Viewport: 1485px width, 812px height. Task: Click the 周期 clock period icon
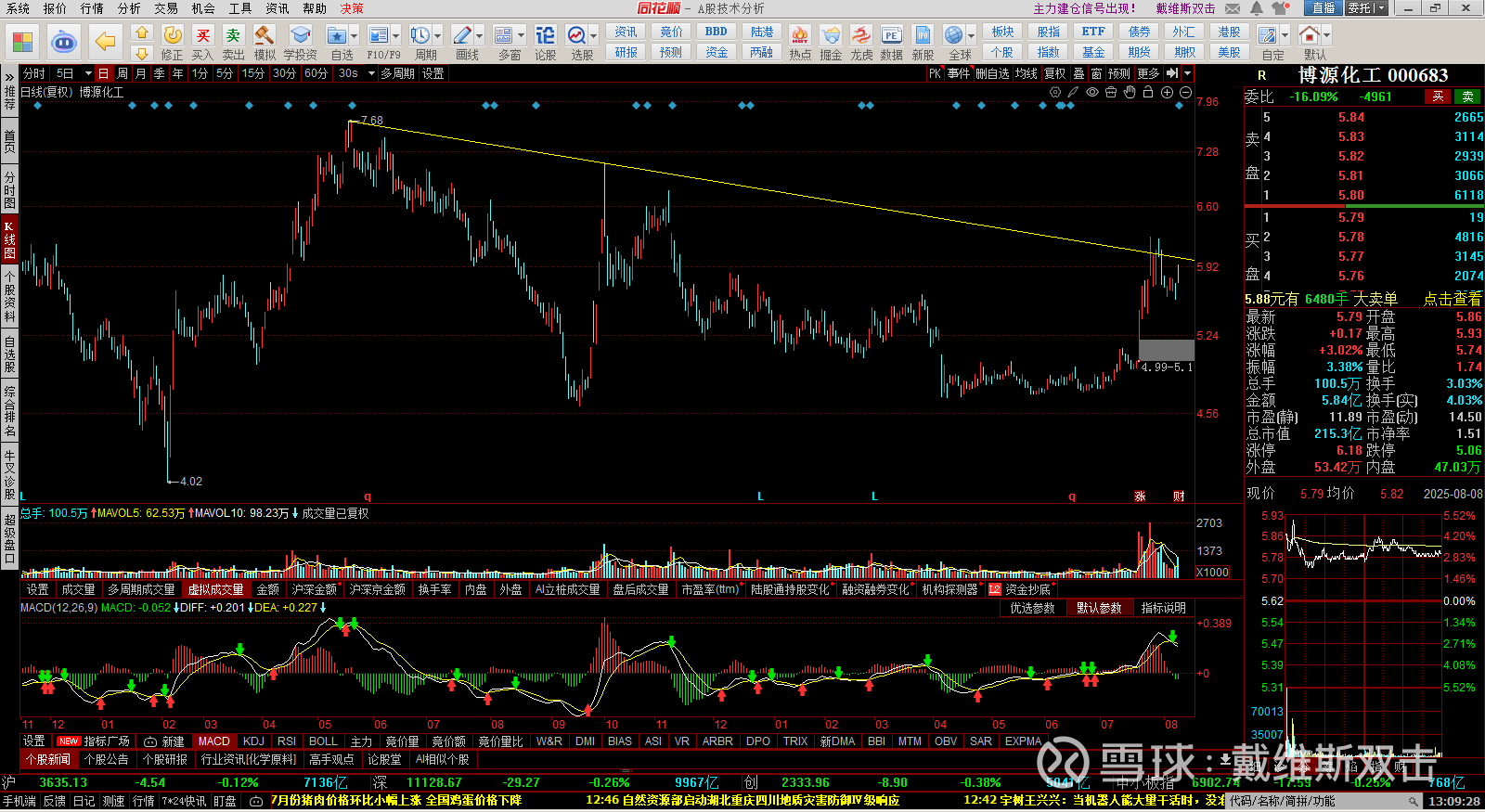pyautogui.click(x=420, y=36)
